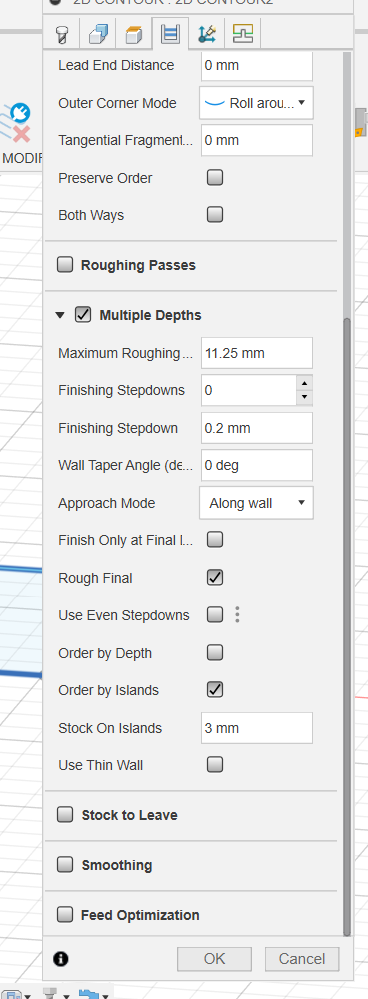Open the Geometry tab icon
Viewport: 368px width, 999px height.
coord(98,34)
